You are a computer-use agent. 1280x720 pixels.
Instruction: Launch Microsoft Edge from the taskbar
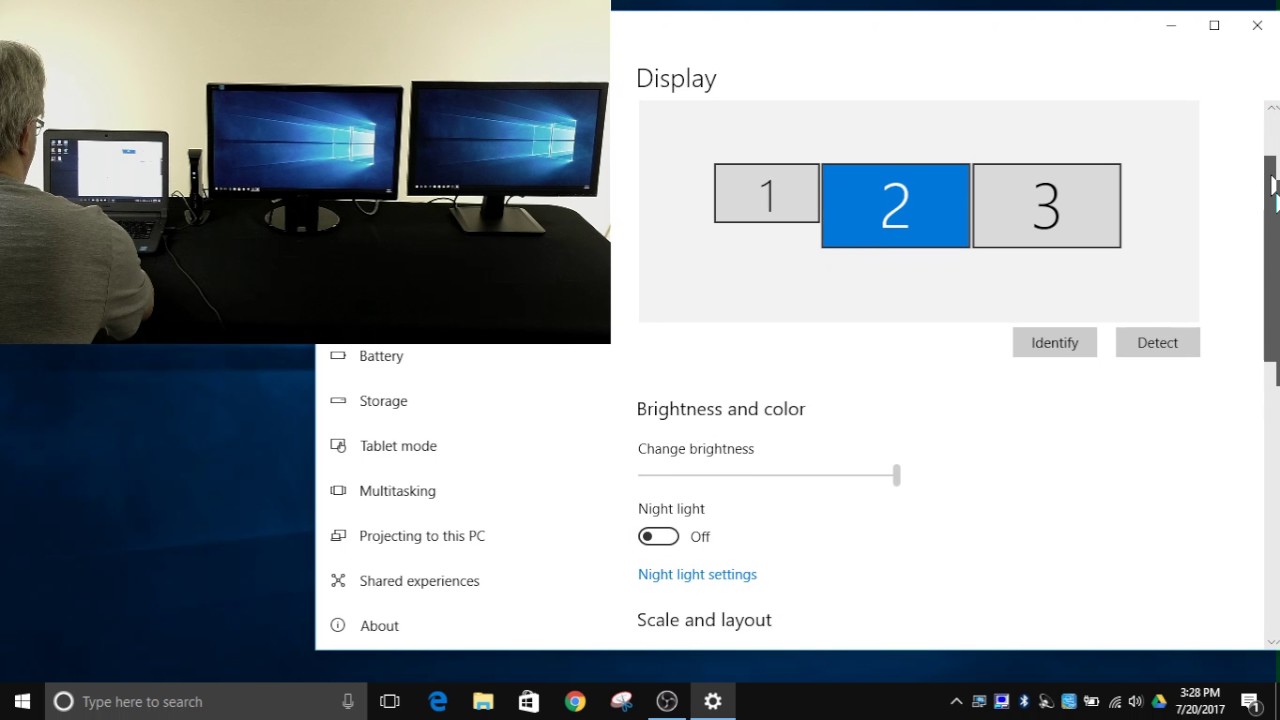[x=438, y=701]
